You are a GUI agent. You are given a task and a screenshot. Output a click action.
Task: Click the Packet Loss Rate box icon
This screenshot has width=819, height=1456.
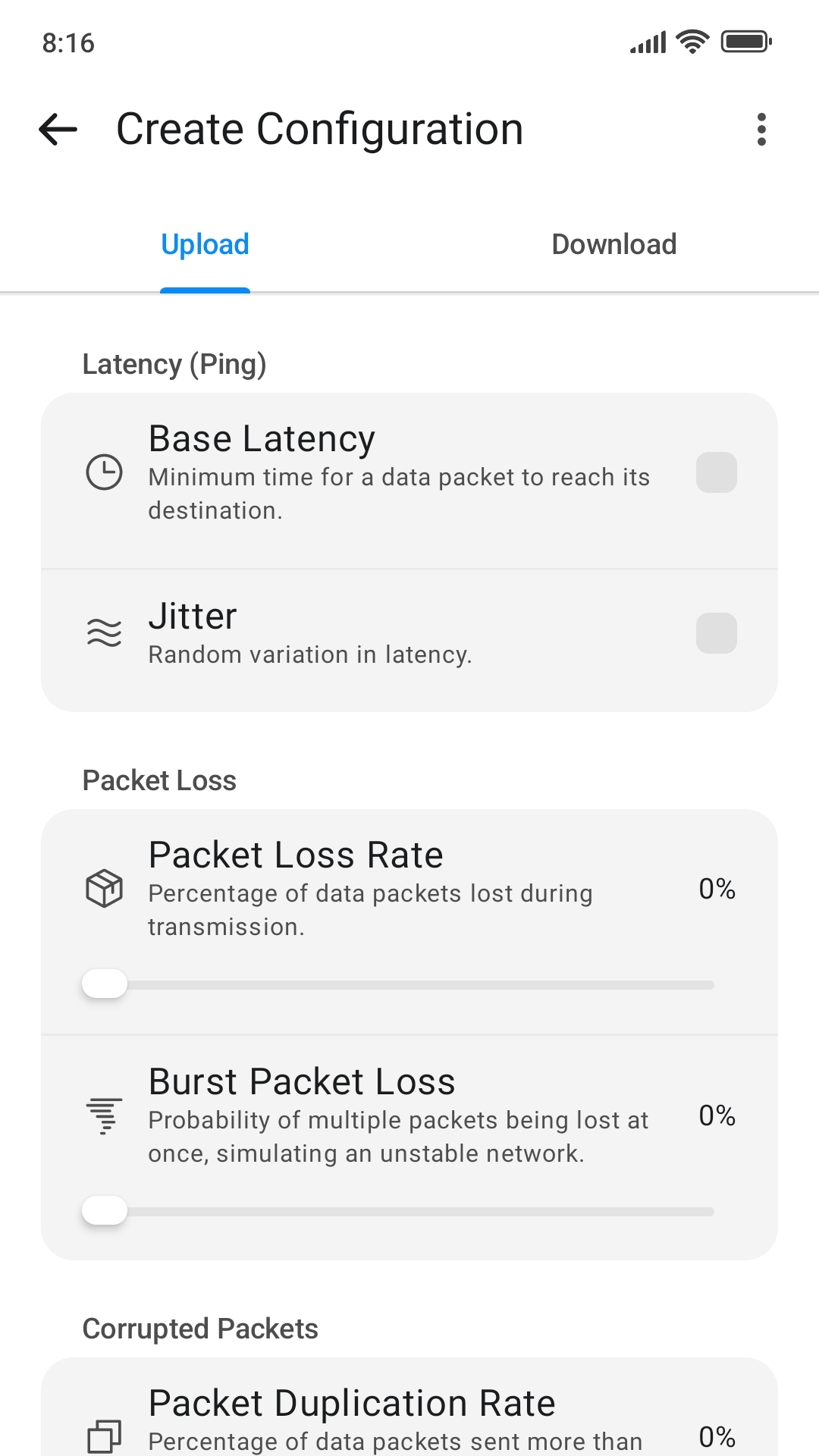[x=104, y=888]
